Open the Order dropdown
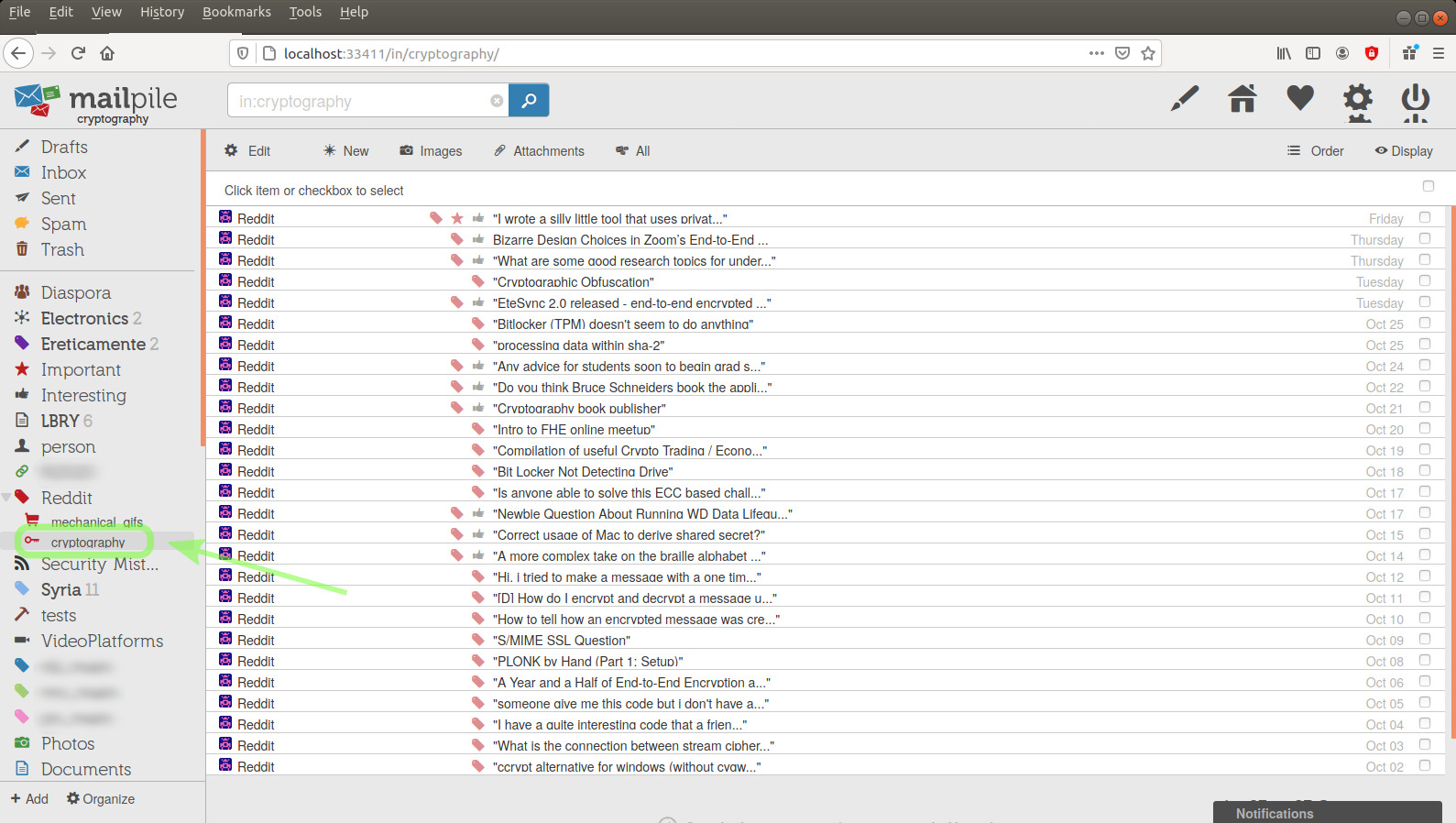Screen dimensions: 1456x823 (x=1316, y=151)
